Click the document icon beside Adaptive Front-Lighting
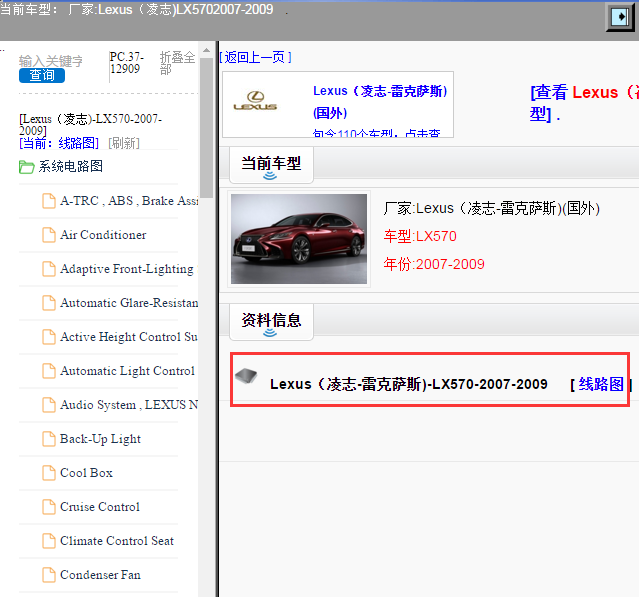The image size is (639, 597). point(49,269)
